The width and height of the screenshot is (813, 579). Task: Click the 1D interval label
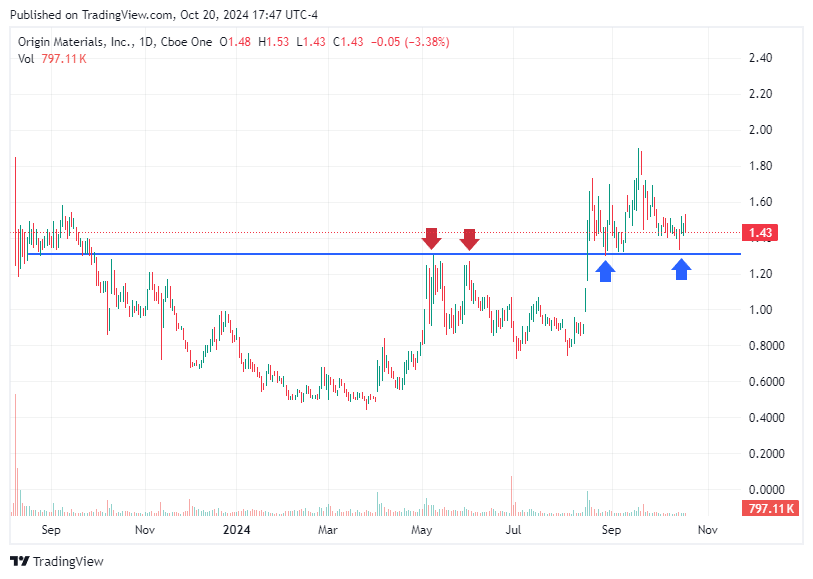pos(146,42)
